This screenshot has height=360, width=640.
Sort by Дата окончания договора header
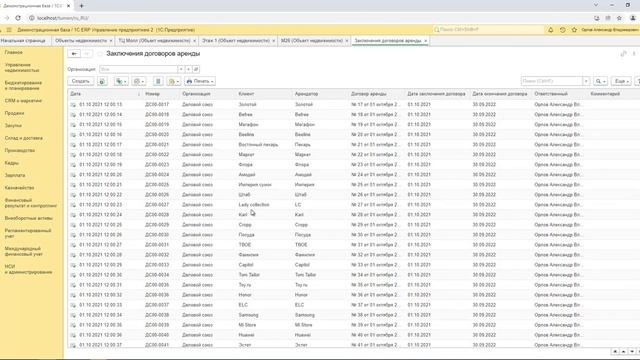[x=500, y=94]
